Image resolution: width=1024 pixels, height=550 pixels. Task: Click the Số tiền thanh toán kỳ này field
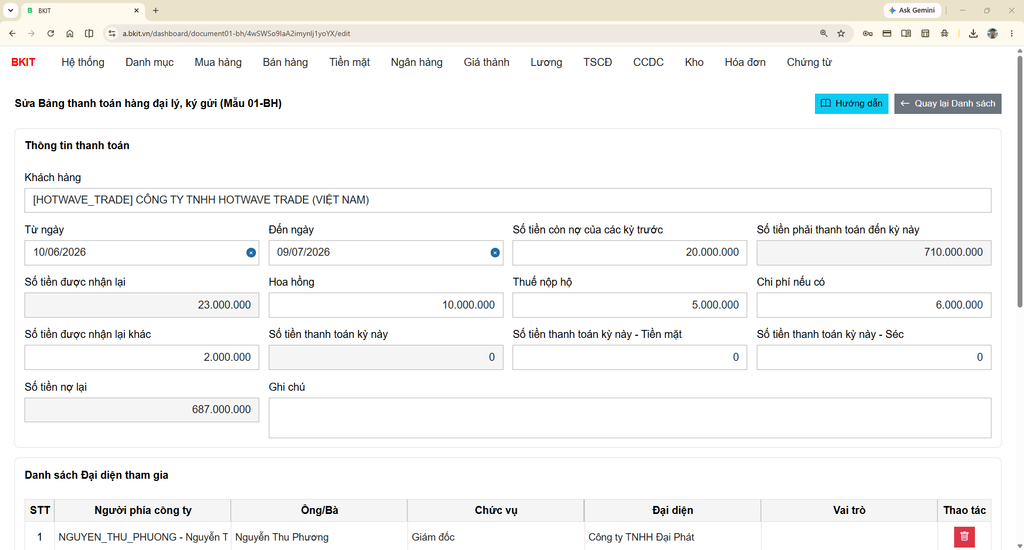[x=386, y=357]
